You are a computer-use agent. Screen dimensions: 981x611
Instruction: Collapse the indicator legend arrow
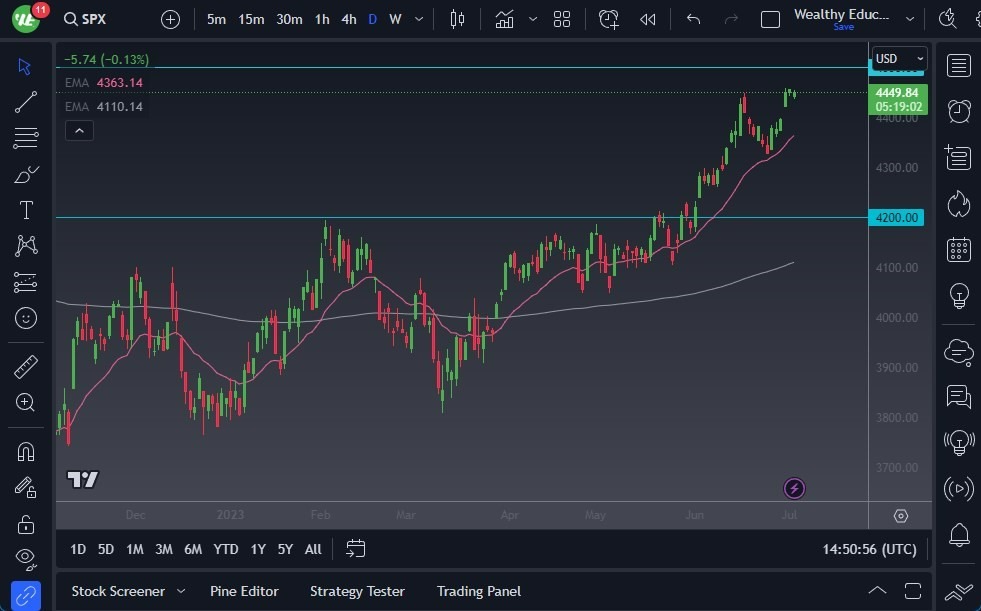(x=79, y=130)
